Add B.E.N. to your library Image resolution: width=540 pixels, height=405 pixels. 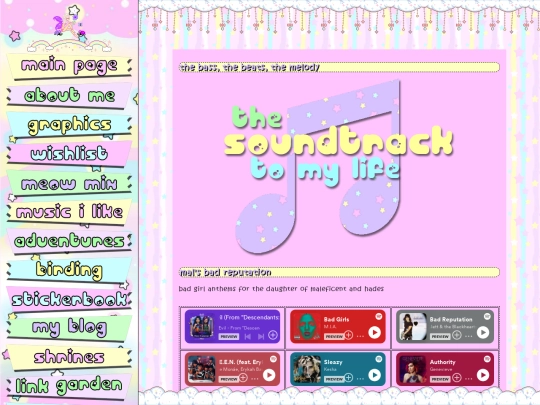243,378
